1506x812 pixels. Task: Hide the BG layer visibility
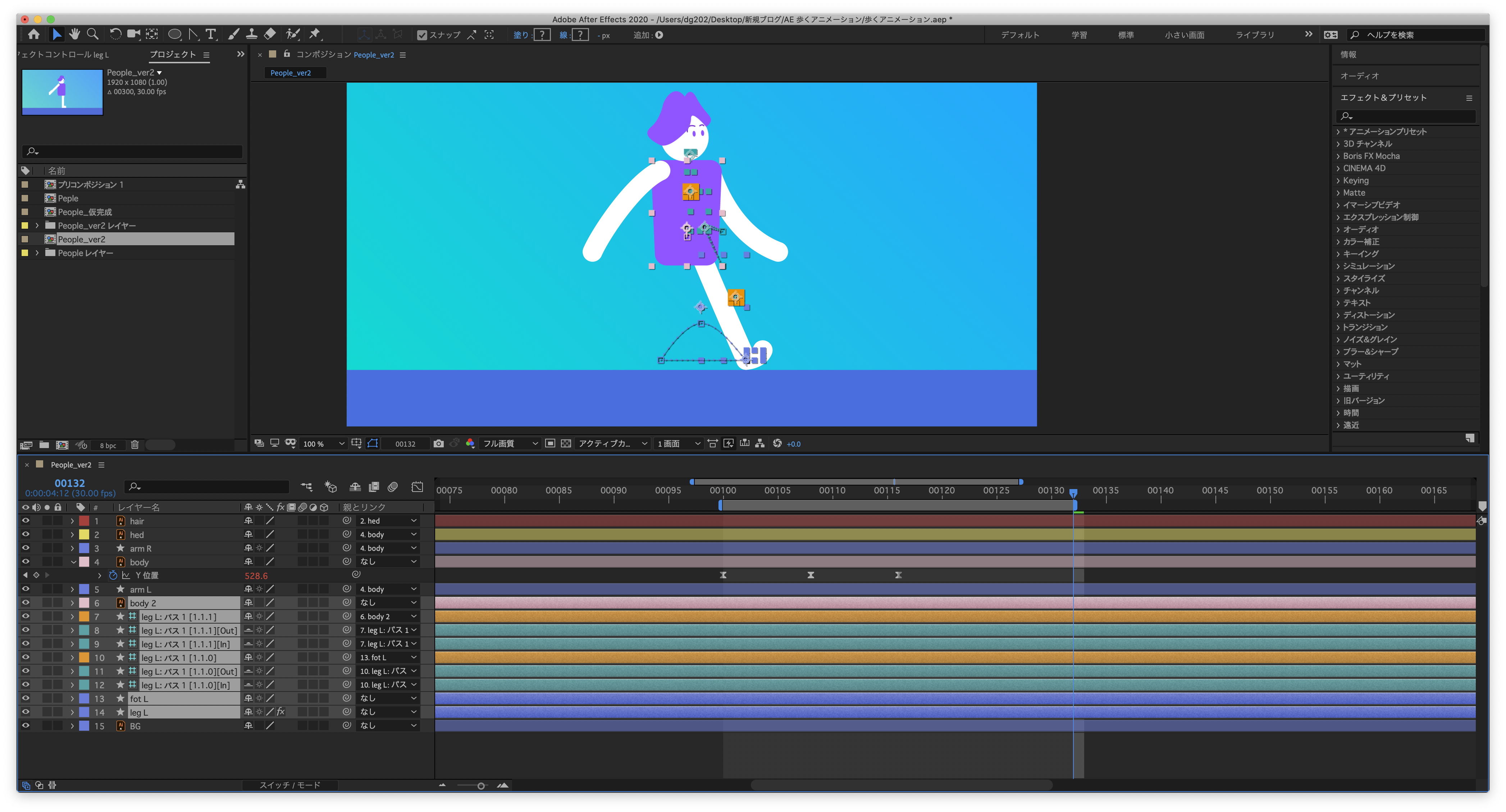coord(26,725)
